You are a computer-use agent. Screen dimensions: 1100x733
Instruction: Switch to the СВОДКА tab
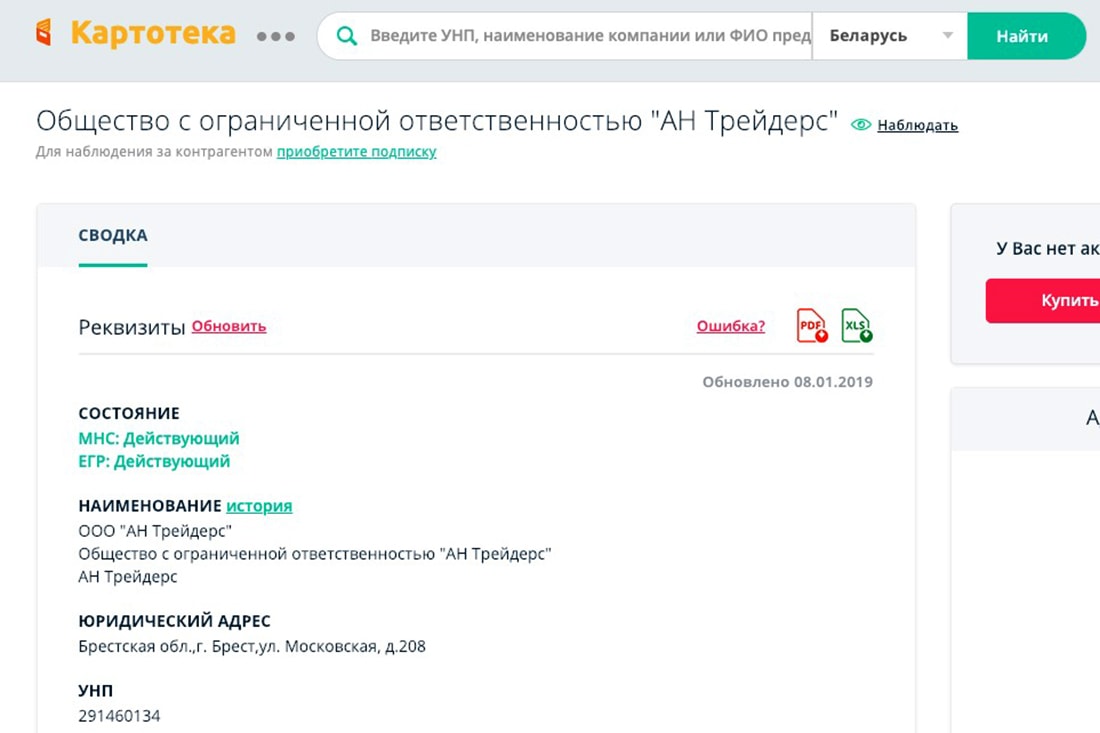(x=113, y=236)
